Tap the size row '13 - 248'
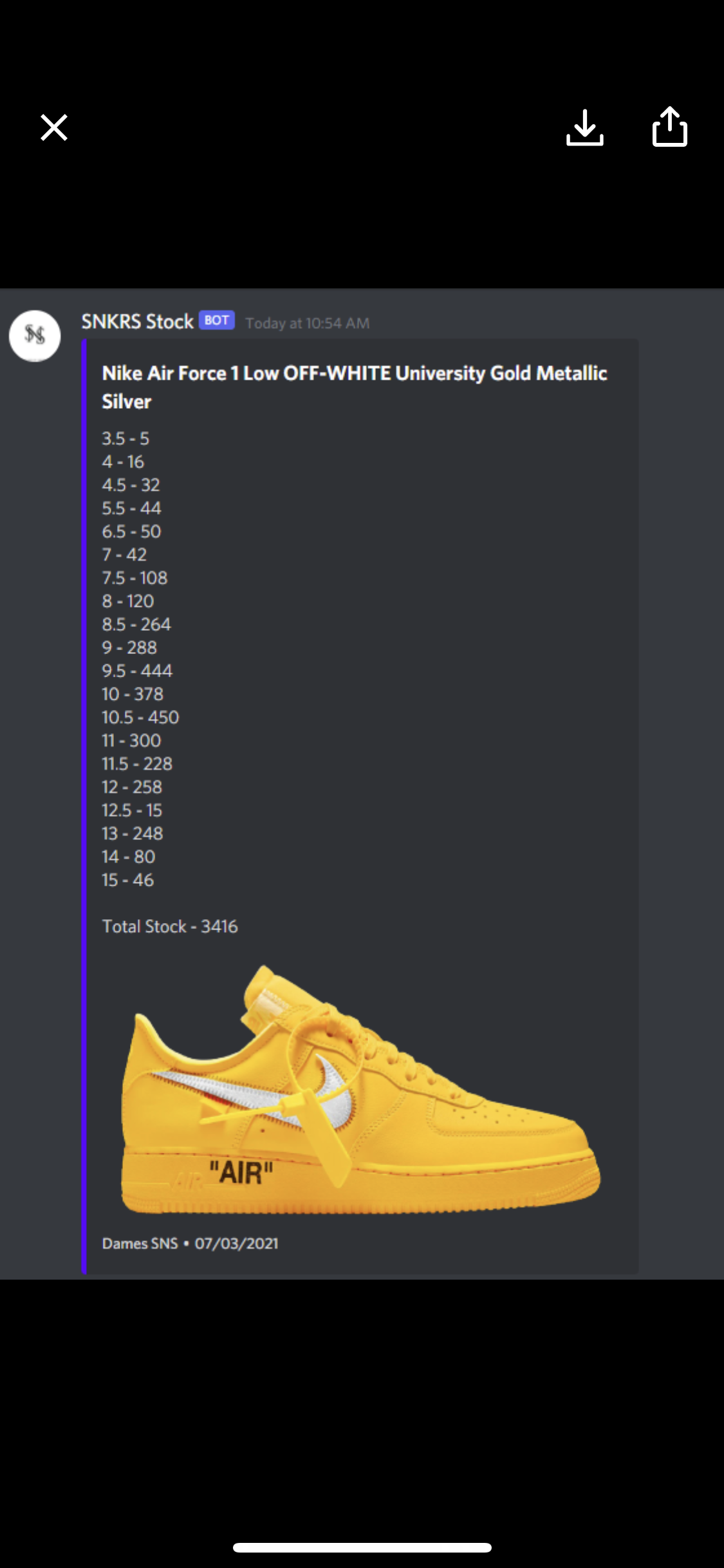Image resolution: width=724 pixels, height=1568 pixels. tap(133, 833)
